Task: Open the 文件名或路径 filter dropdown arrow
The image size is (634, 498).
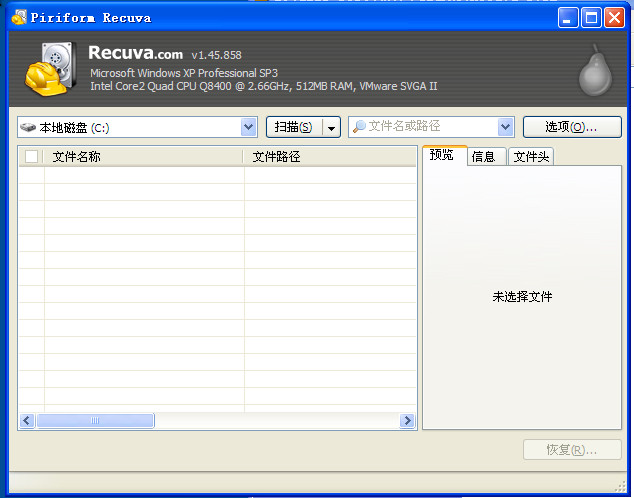Action: click(505, 127)
